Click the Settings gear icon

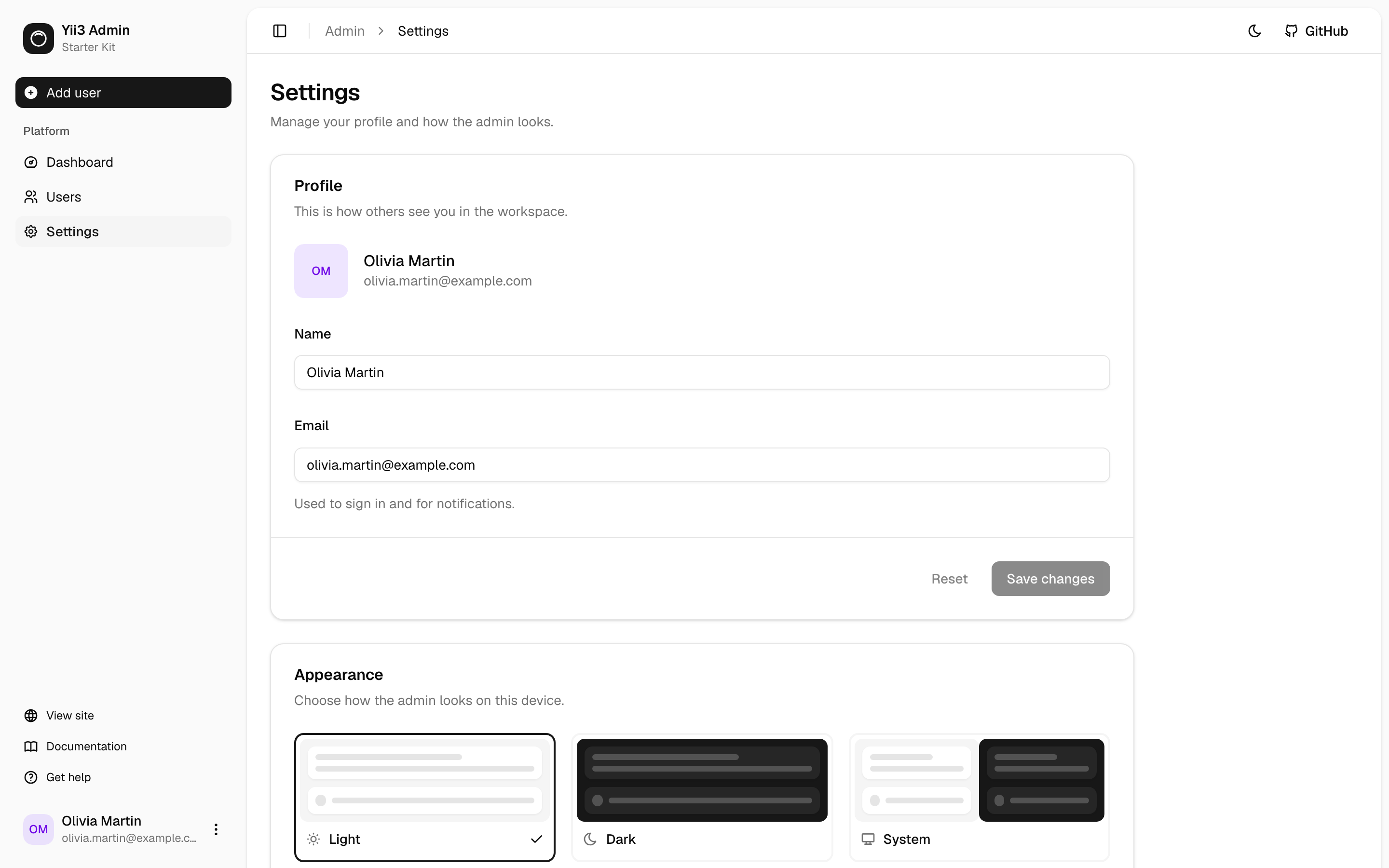coord(31,231)
